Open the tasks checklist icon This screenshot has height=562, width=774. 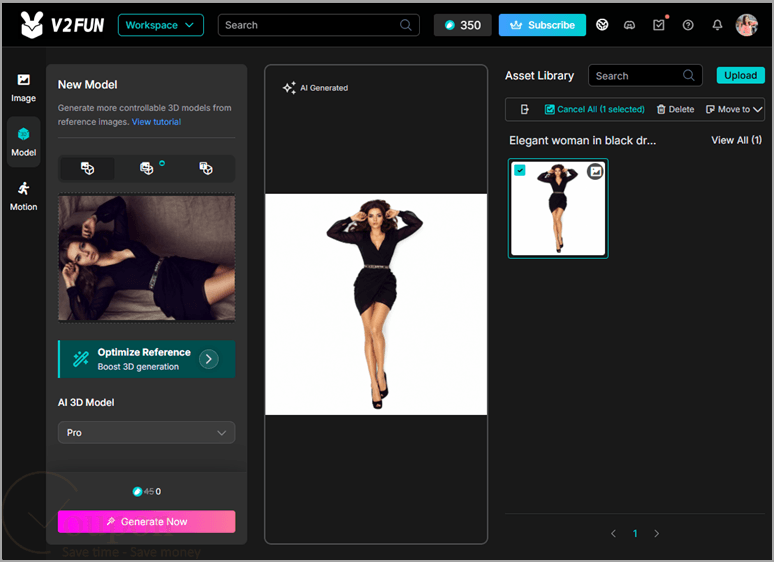coord(658,25)
